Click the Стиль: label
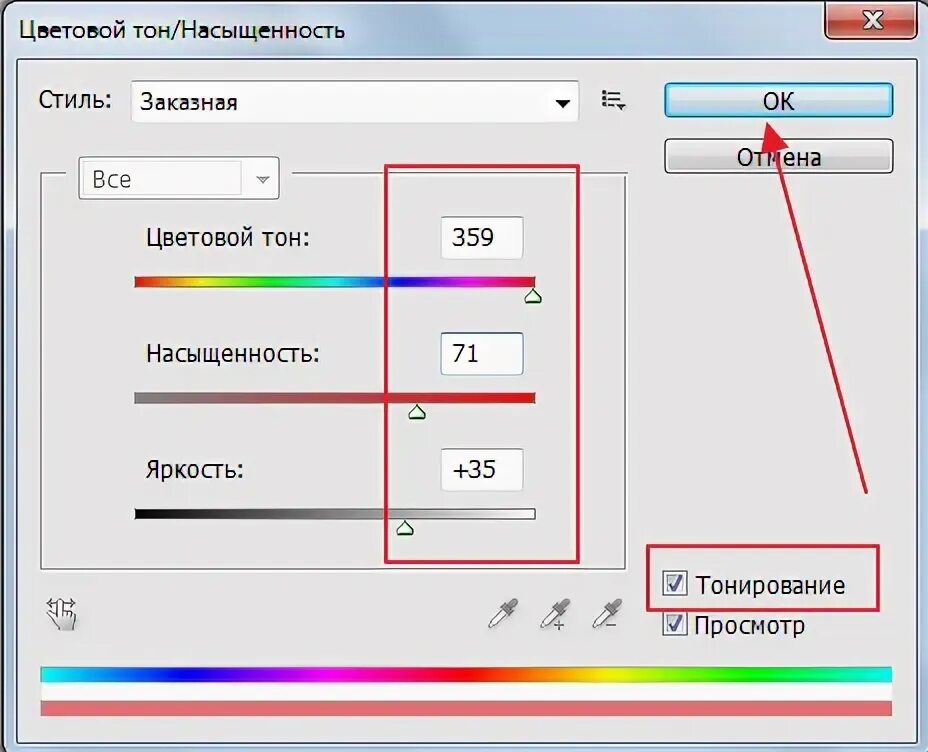928x752 pixels. [75, 100]
